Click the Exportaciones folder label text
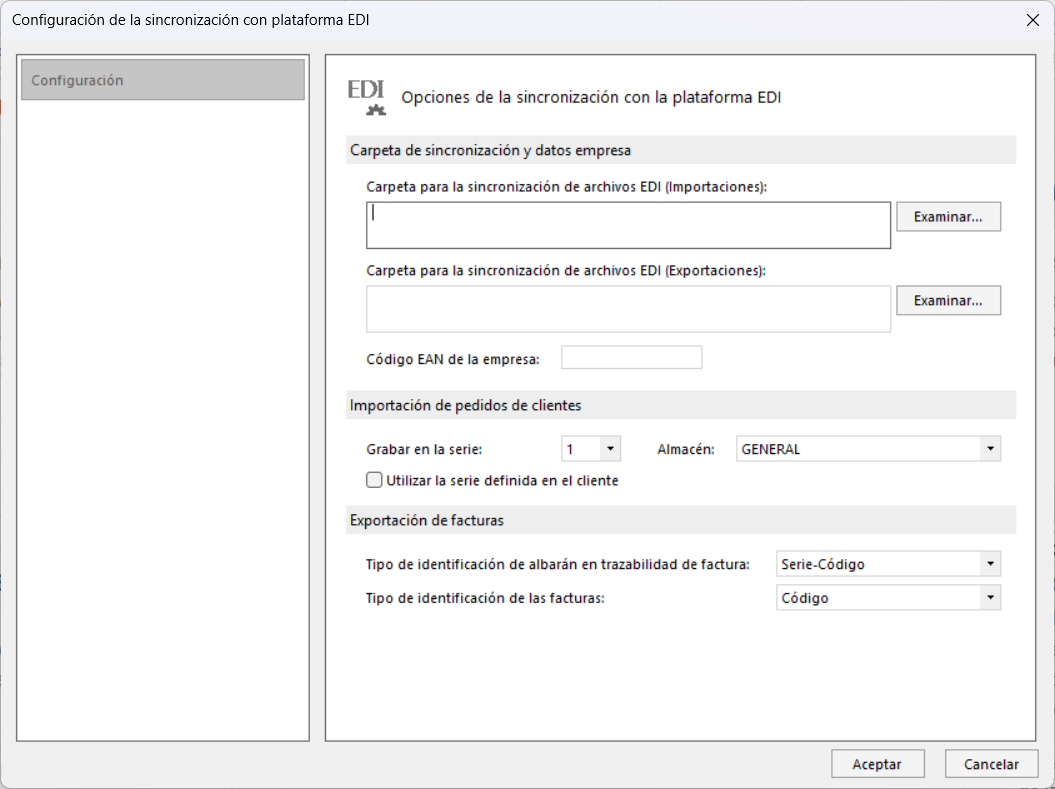The width and height of the screenshot is (1055, 789). pos(566,270)
